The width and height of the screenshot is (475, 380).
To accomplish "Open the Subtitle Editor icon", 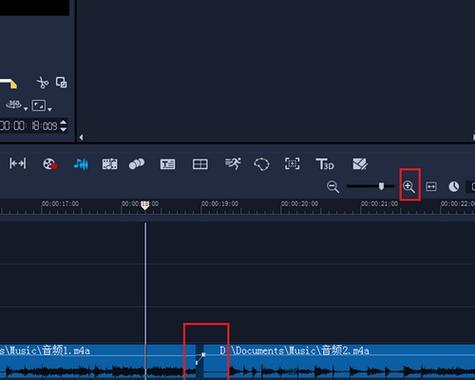I will pos(167,164).
